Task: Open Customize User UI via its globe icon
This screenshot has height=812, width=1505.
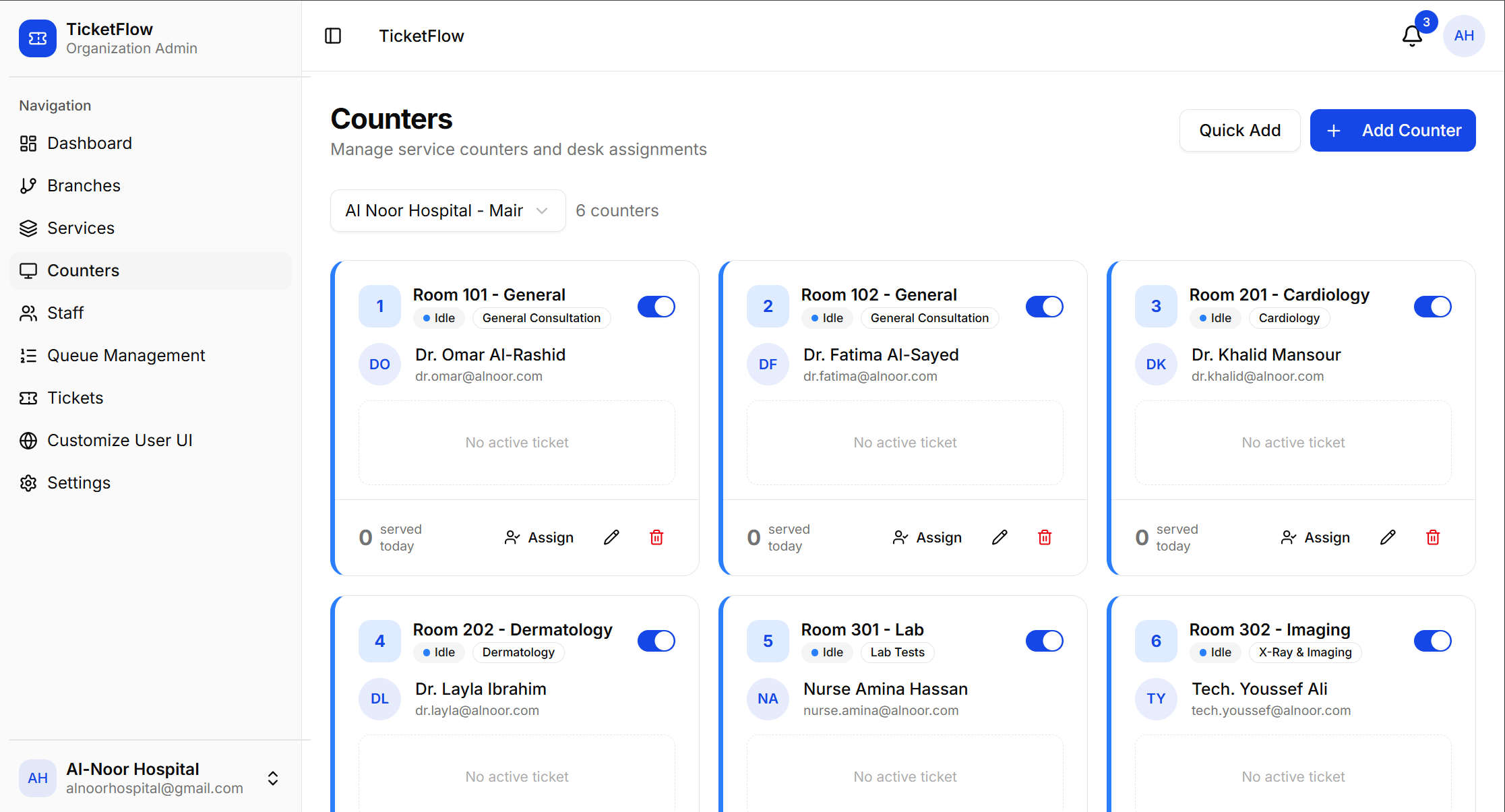Action: pyautogui.click(x=28, y=440)
